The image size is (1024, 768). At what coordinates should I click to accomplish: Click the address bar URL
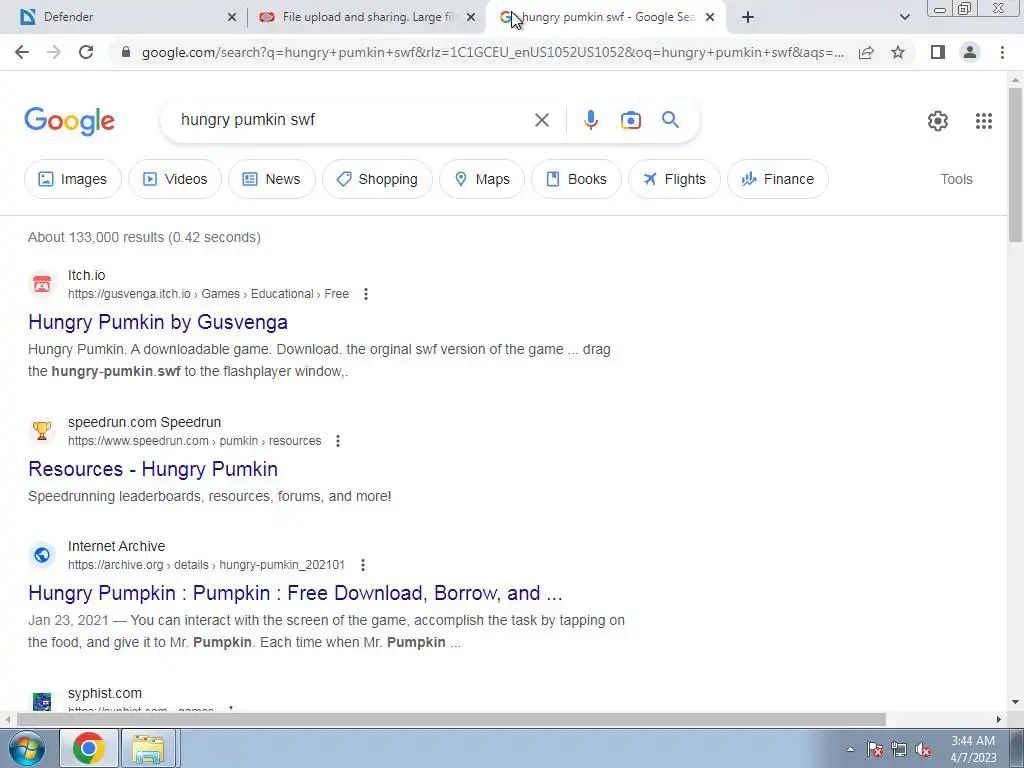492,52
